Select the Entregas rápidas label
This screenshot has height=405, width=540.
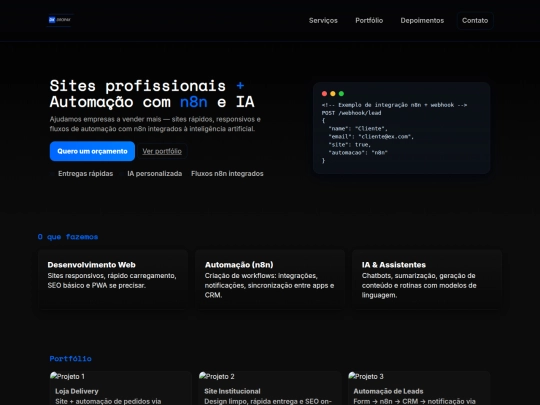(x=85, y=174)
